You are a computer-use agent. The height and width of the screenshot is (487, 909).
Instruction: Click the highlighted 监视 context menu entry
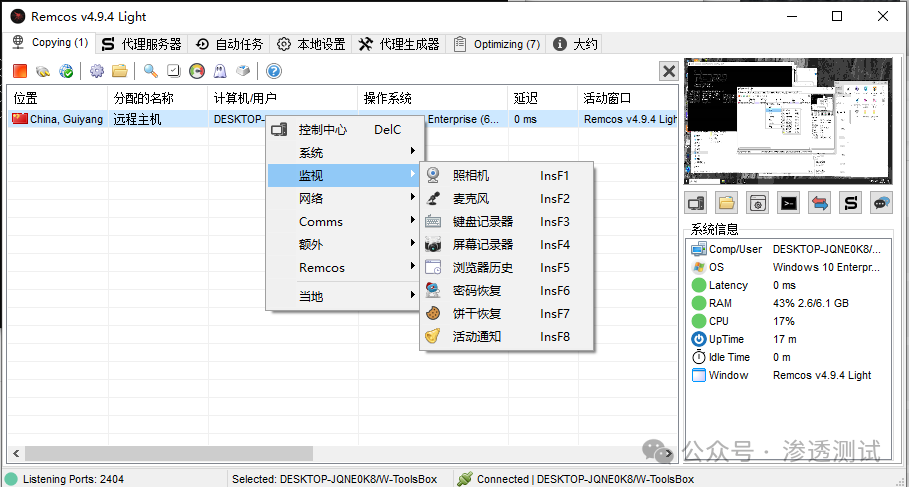pyautogui.click(x=345, y=175)
